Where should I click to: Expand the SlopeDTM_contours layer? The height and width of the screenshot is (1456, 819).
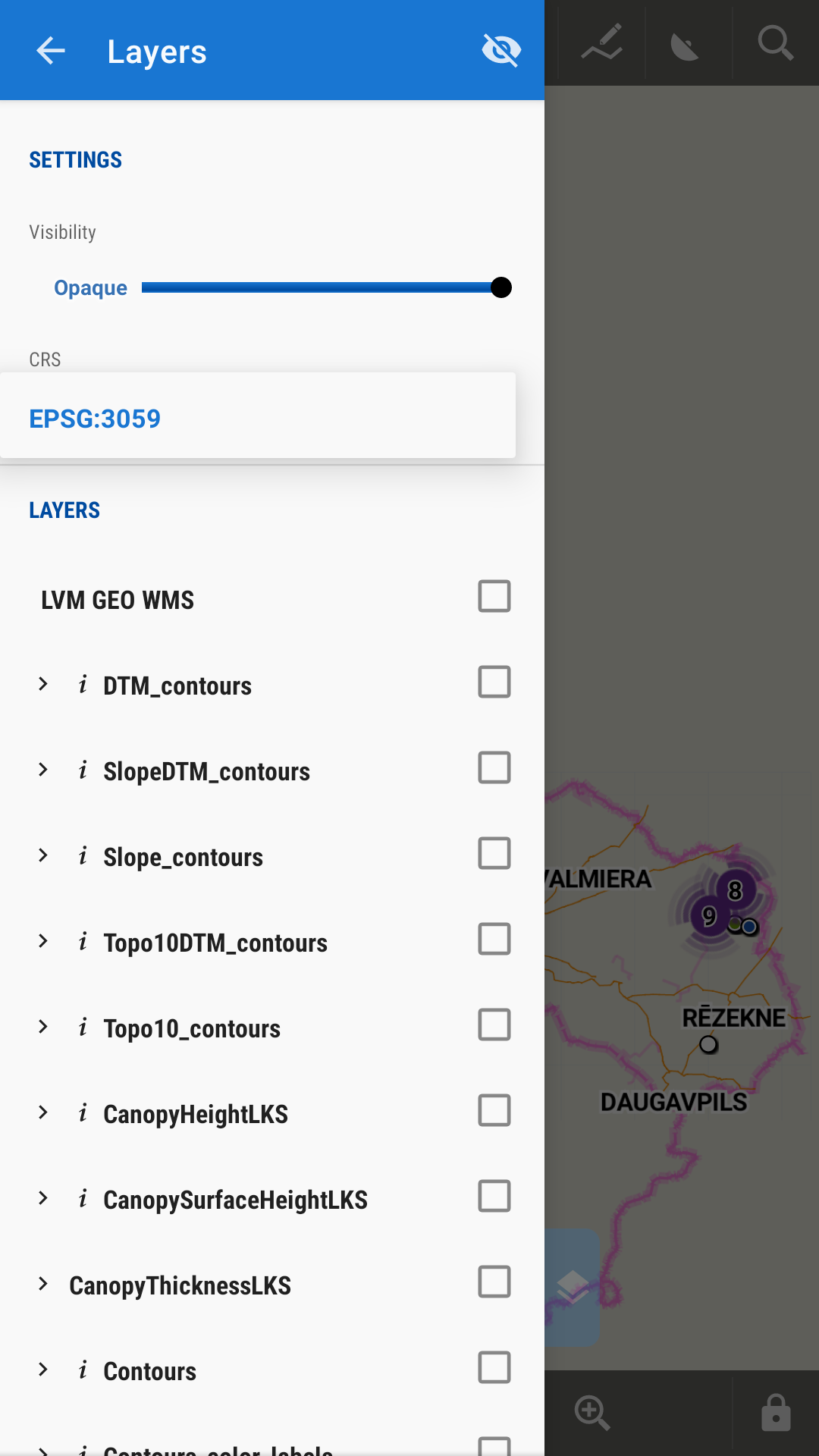click(x=43, y=770)
